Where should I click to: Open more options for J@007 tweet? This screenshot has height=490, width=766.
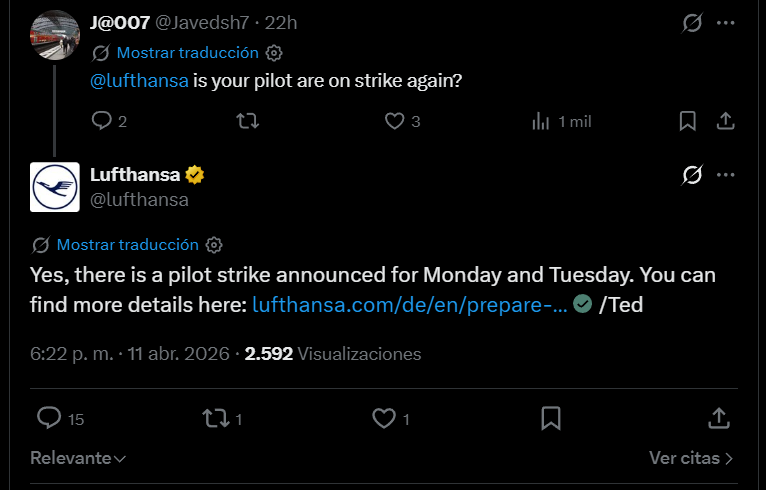pyautogui.click(x=727, y=23)
